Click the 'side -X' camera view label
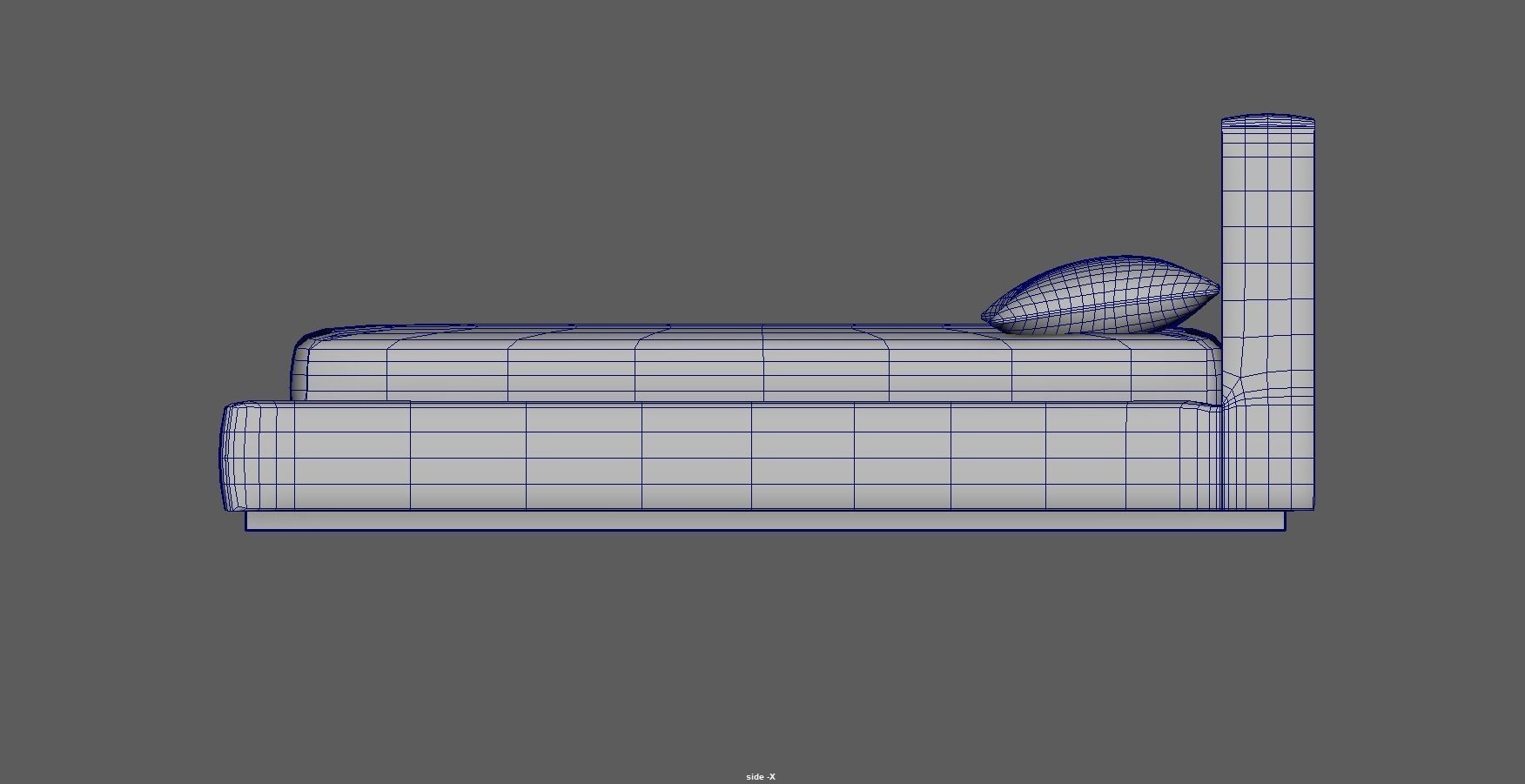 point(760,776)
